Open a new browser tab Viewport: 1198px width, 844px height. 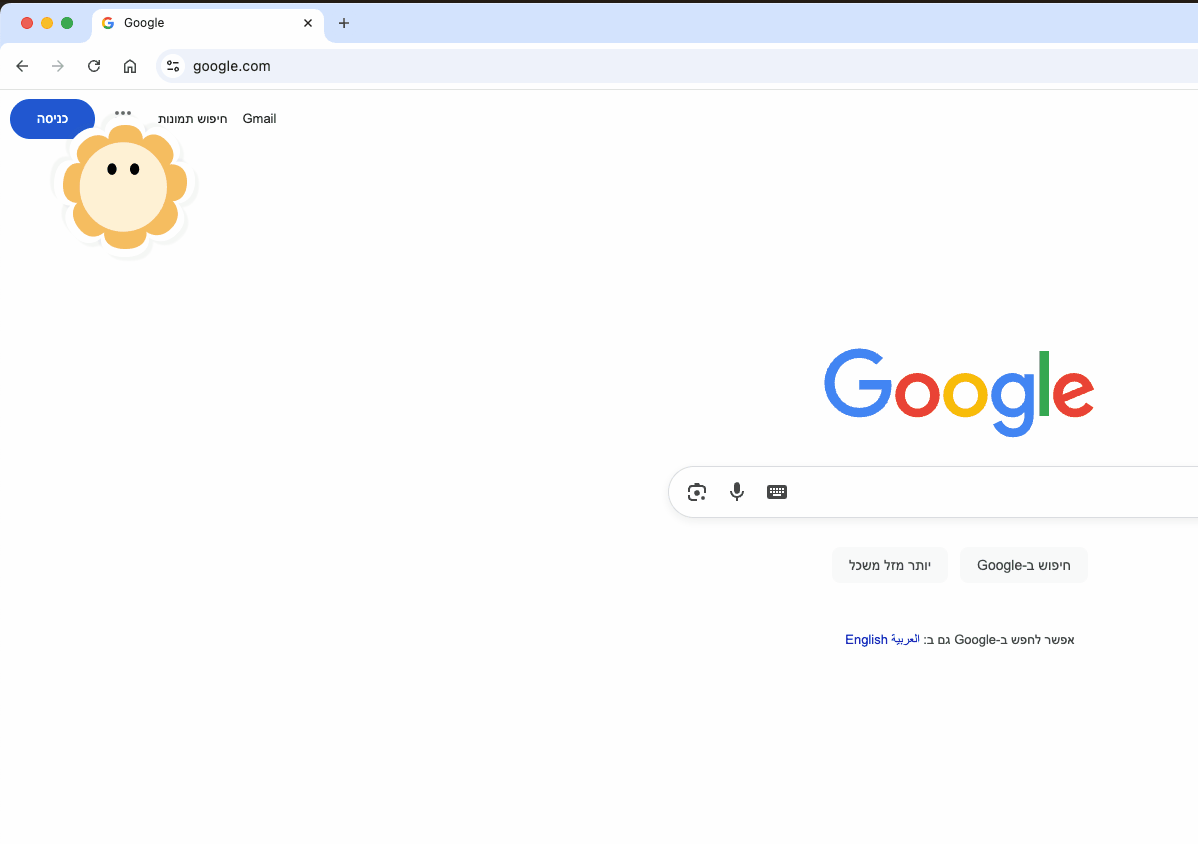coord(344,23)
